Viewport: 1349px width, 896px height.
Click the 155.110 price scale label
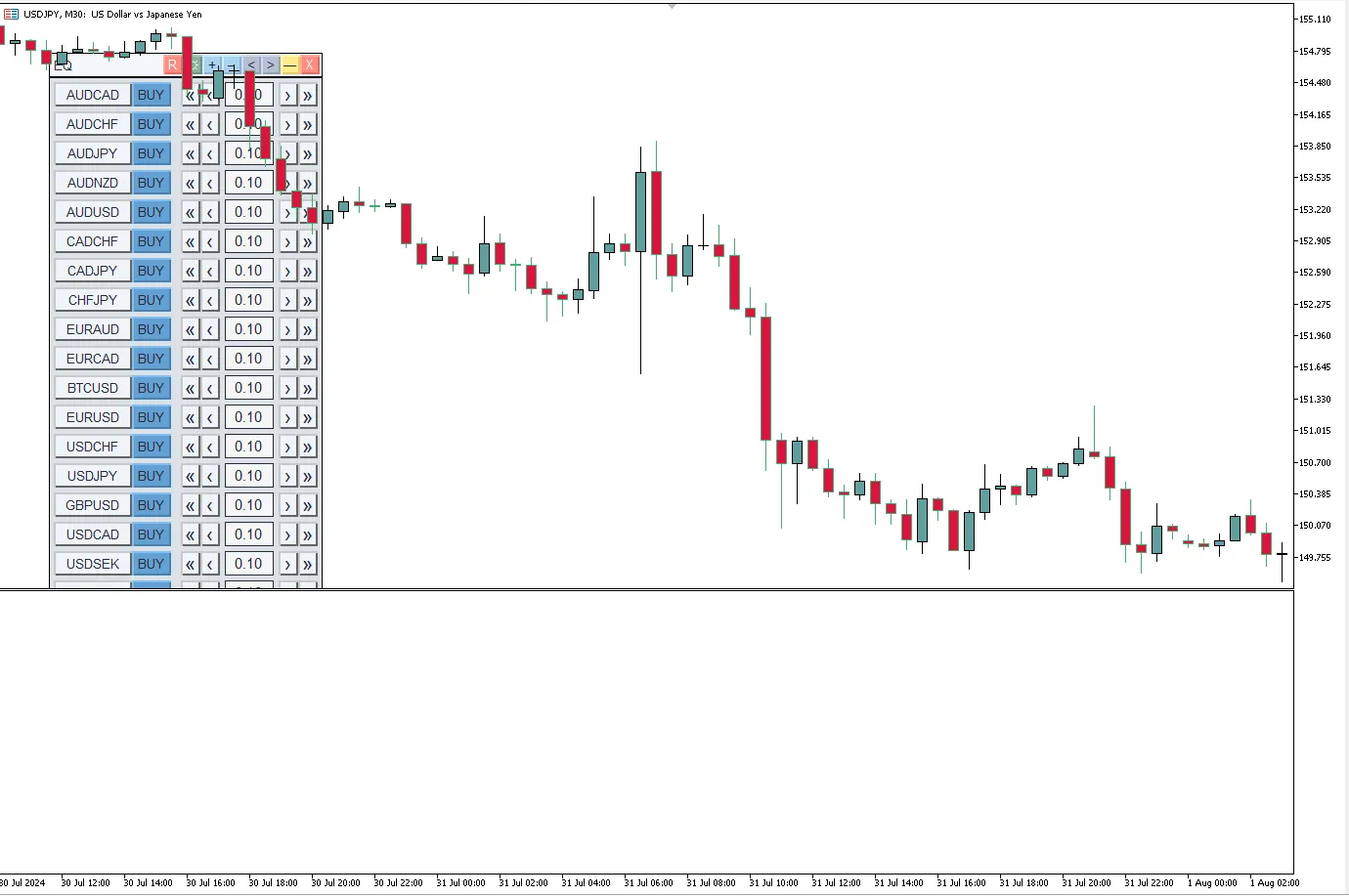coord(1315,19)
